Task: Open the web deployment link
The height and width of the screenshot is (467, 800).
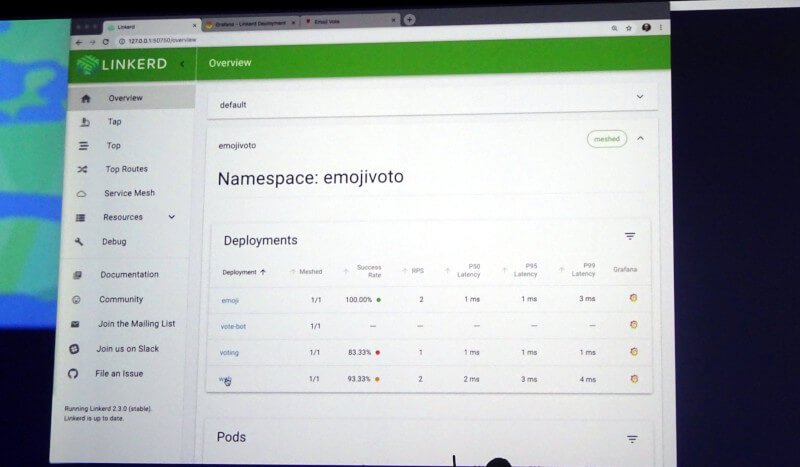Action: pyautogui.click(x=225, y=379)
